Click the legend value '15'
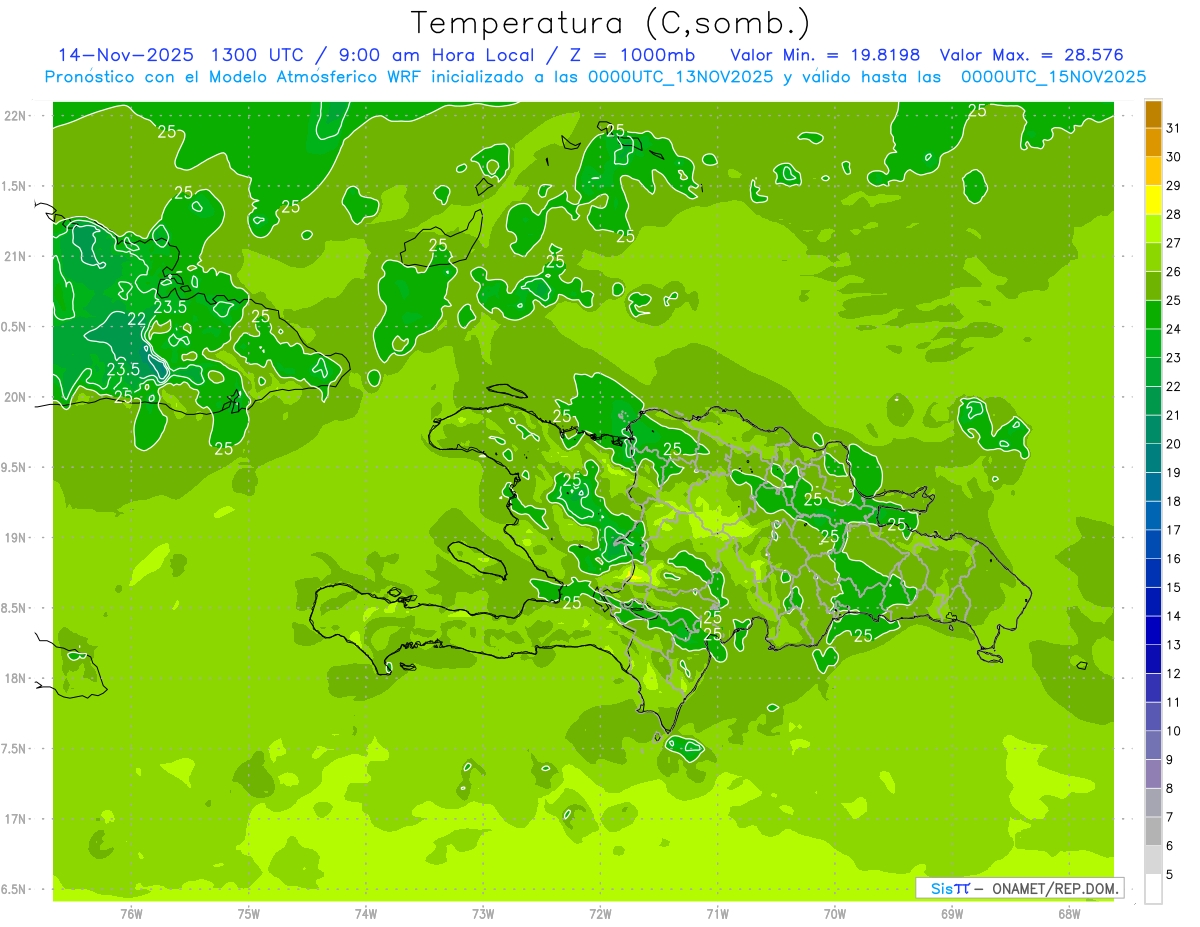 coord(1174,587)
